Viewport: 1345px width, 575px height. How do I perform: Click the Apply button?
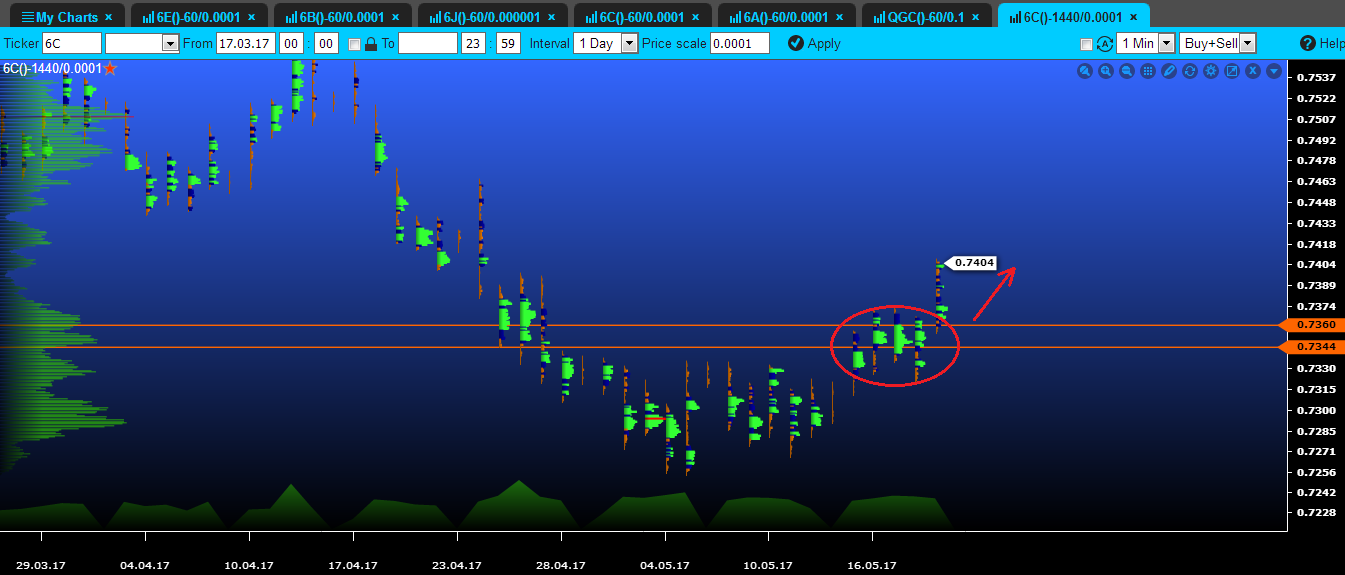pyautogui.click(x=814, y=43)
